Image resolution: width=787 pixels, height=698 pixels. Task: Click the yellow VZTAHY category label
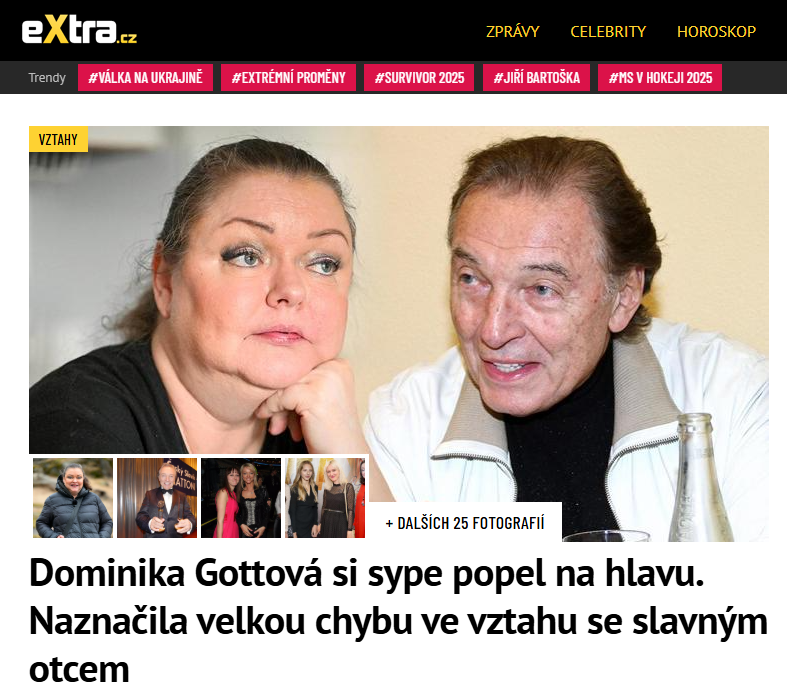point(58,139)
